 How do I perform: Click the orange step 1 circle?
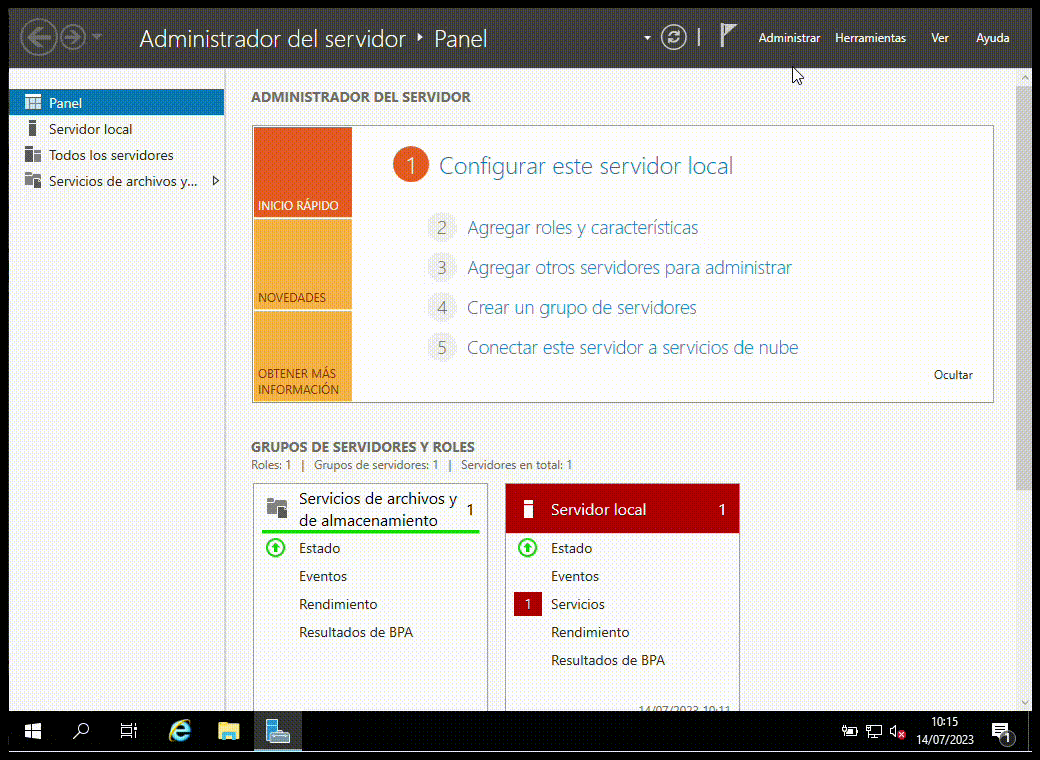tap(411, 164)
